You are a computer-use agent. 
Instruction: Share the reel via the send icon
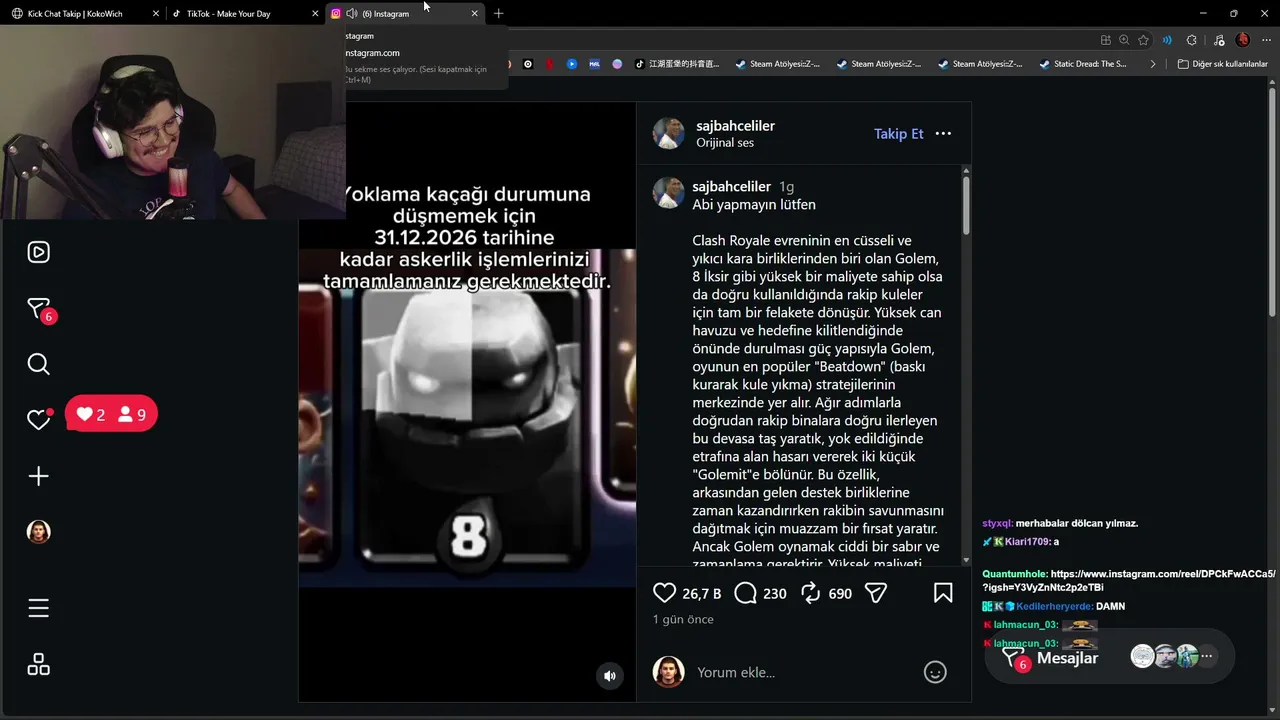pyautogui.click(x=876, y=593)
